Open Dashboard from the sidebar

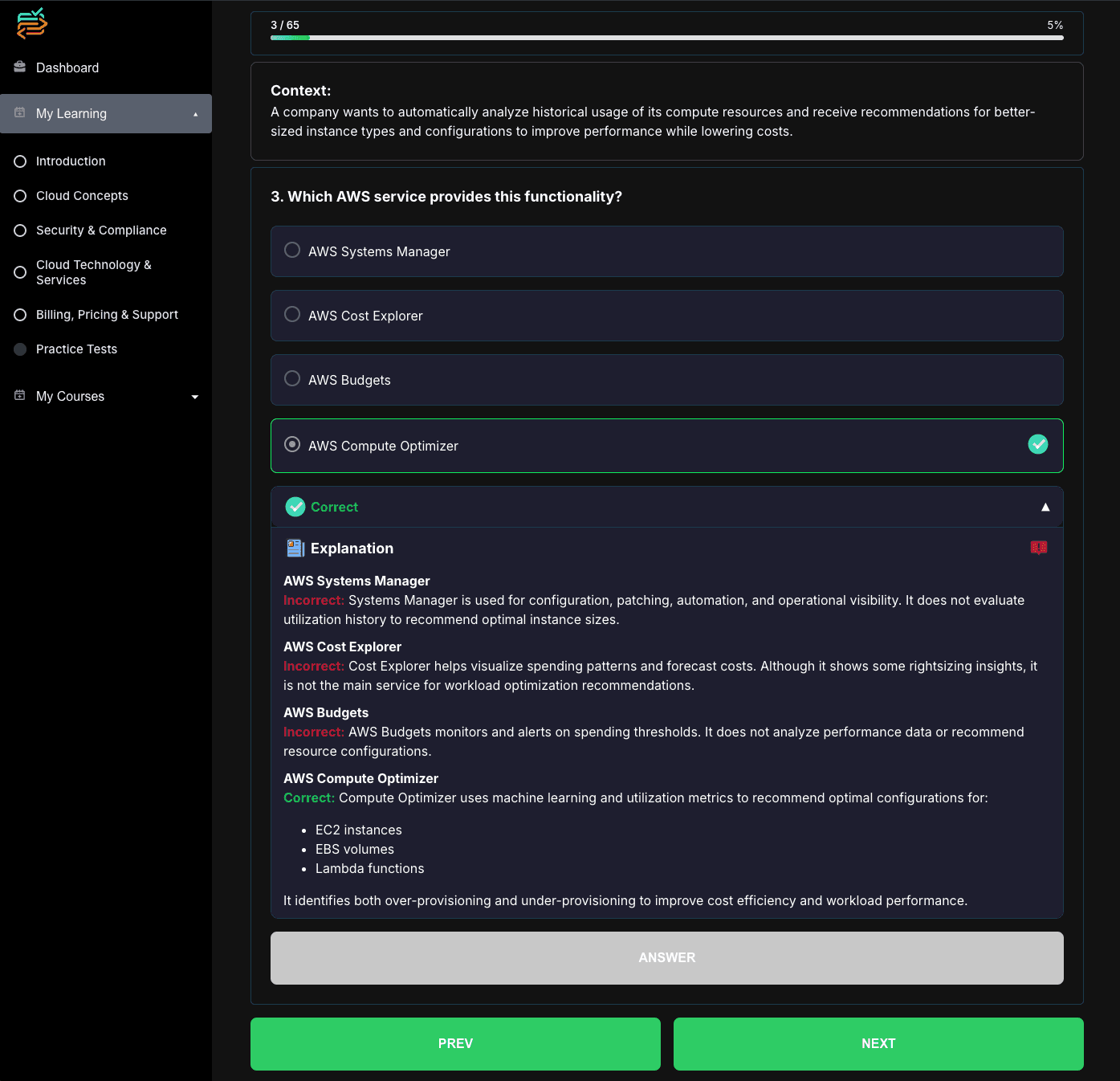point(67,67)
